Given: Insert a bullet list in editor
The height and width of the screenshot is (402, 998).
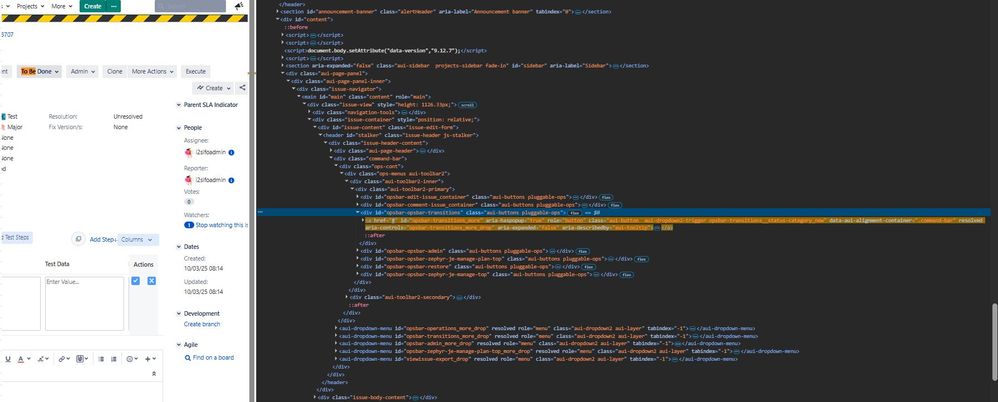Looking at the screenshot, I should [101, 359].
